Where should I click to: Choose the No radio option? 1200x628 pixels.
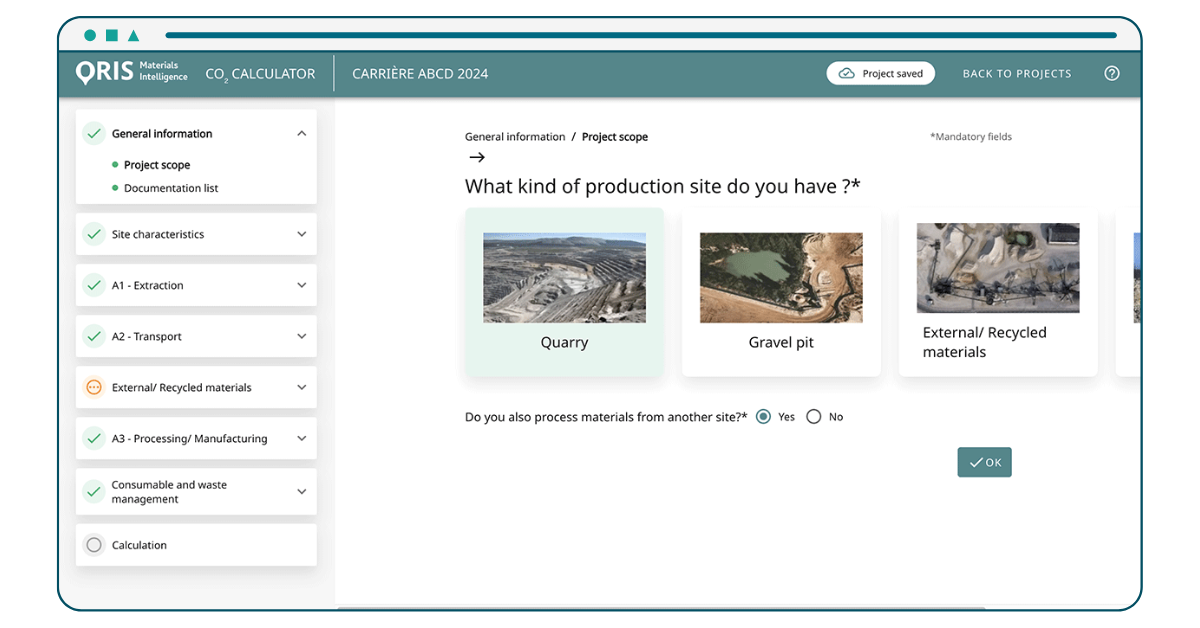coord(814,417)
